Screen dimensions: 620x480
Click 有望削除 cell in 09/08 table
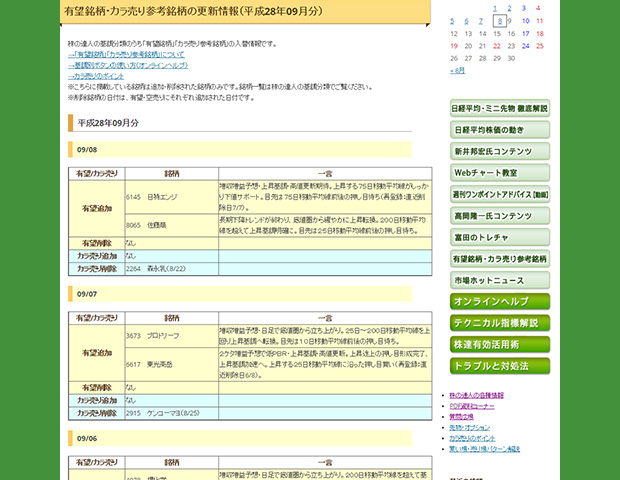coord(97,243)
